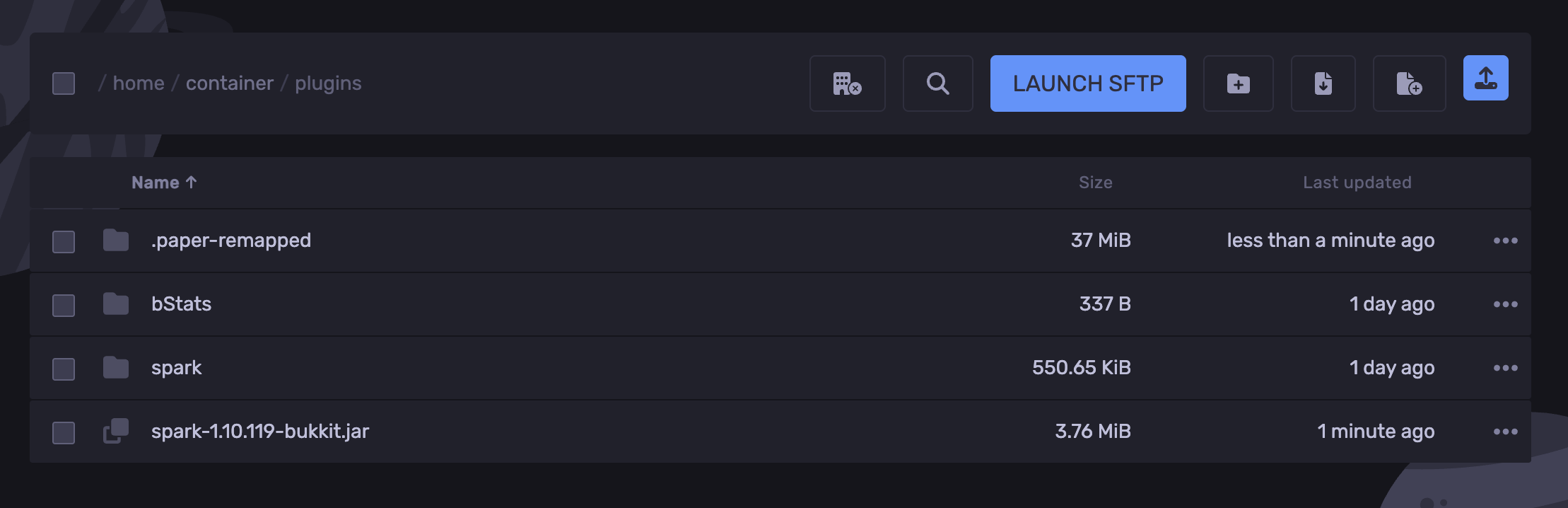Go to home in the breadcrumb path

[x=139, y=83]
